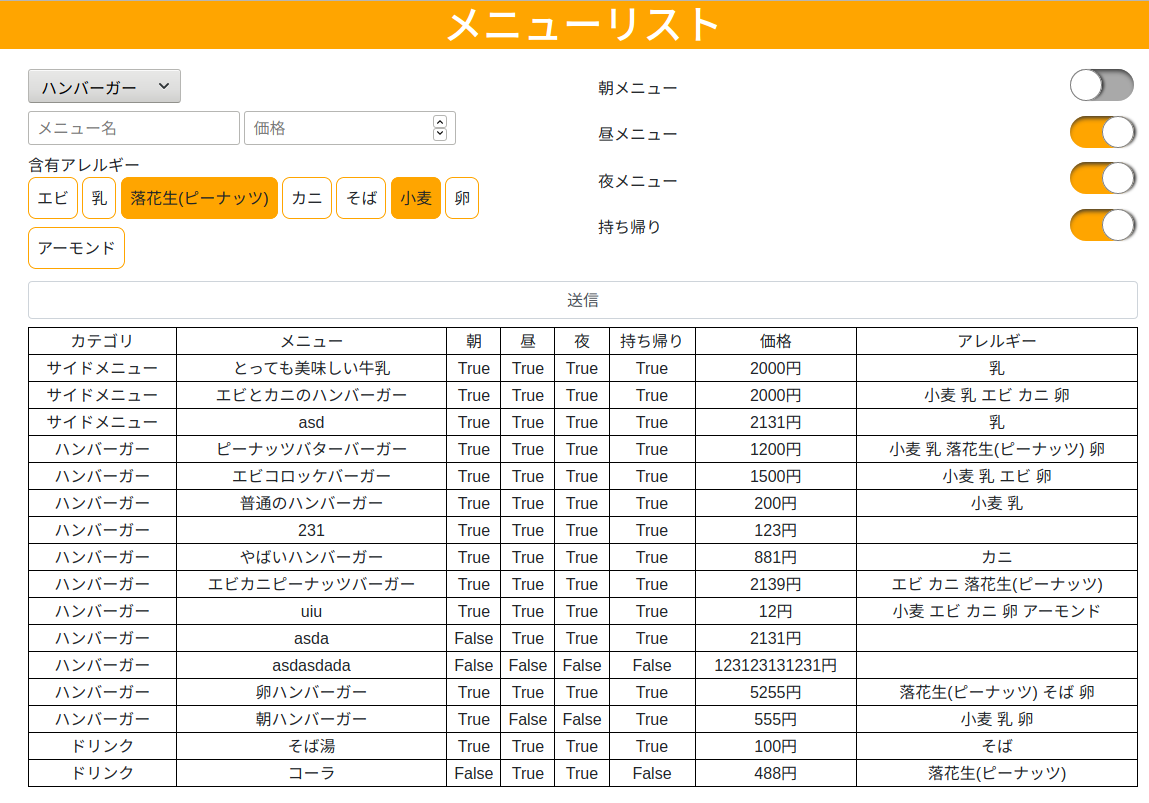This screenshot has width=1149, height=803.
Task: Turn on the 朝メニュー toggle
Action: click(1102, 85)
